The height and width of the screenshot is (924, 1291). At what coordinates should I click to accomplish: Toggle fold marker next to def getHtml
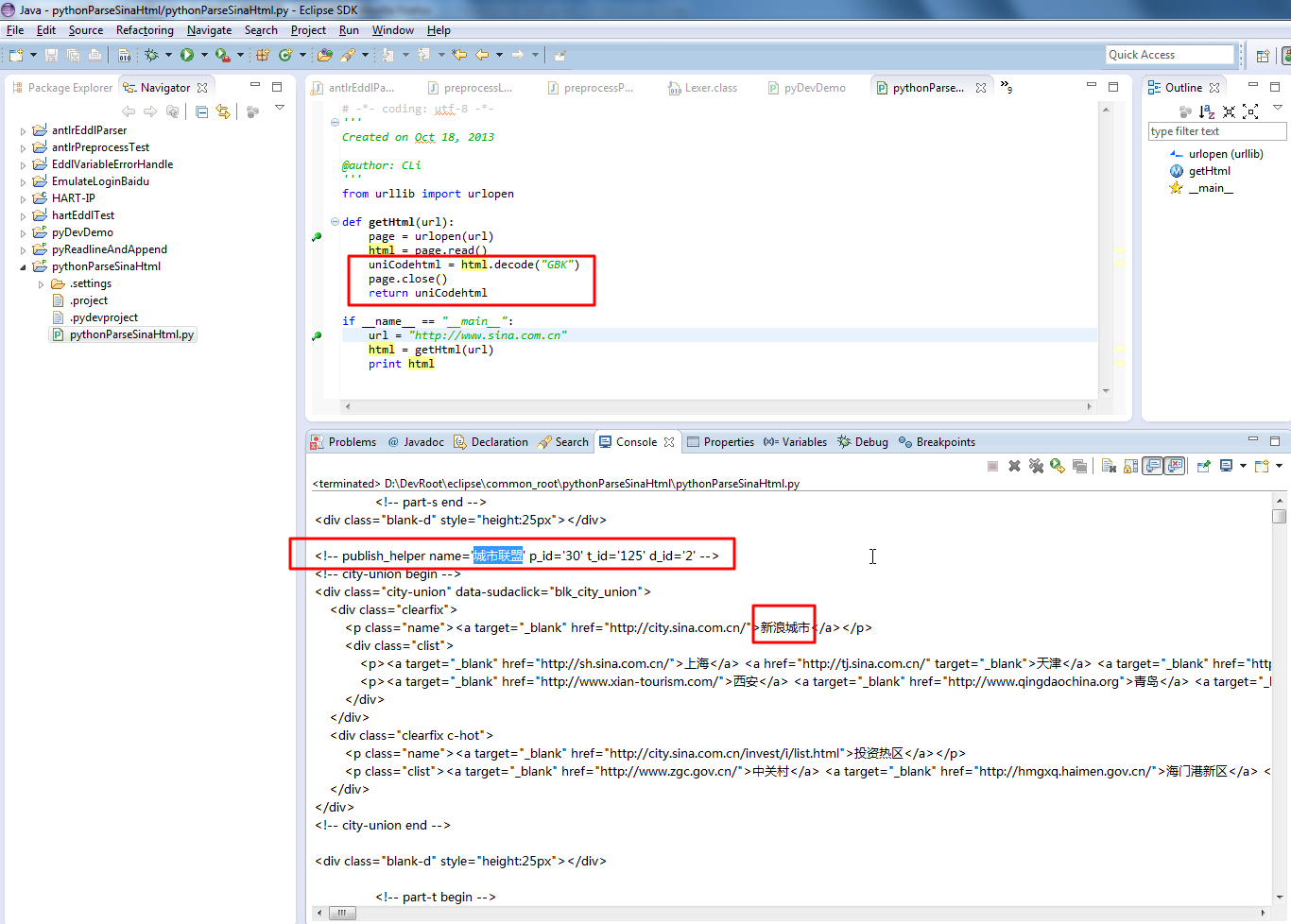tap(335, 222)
